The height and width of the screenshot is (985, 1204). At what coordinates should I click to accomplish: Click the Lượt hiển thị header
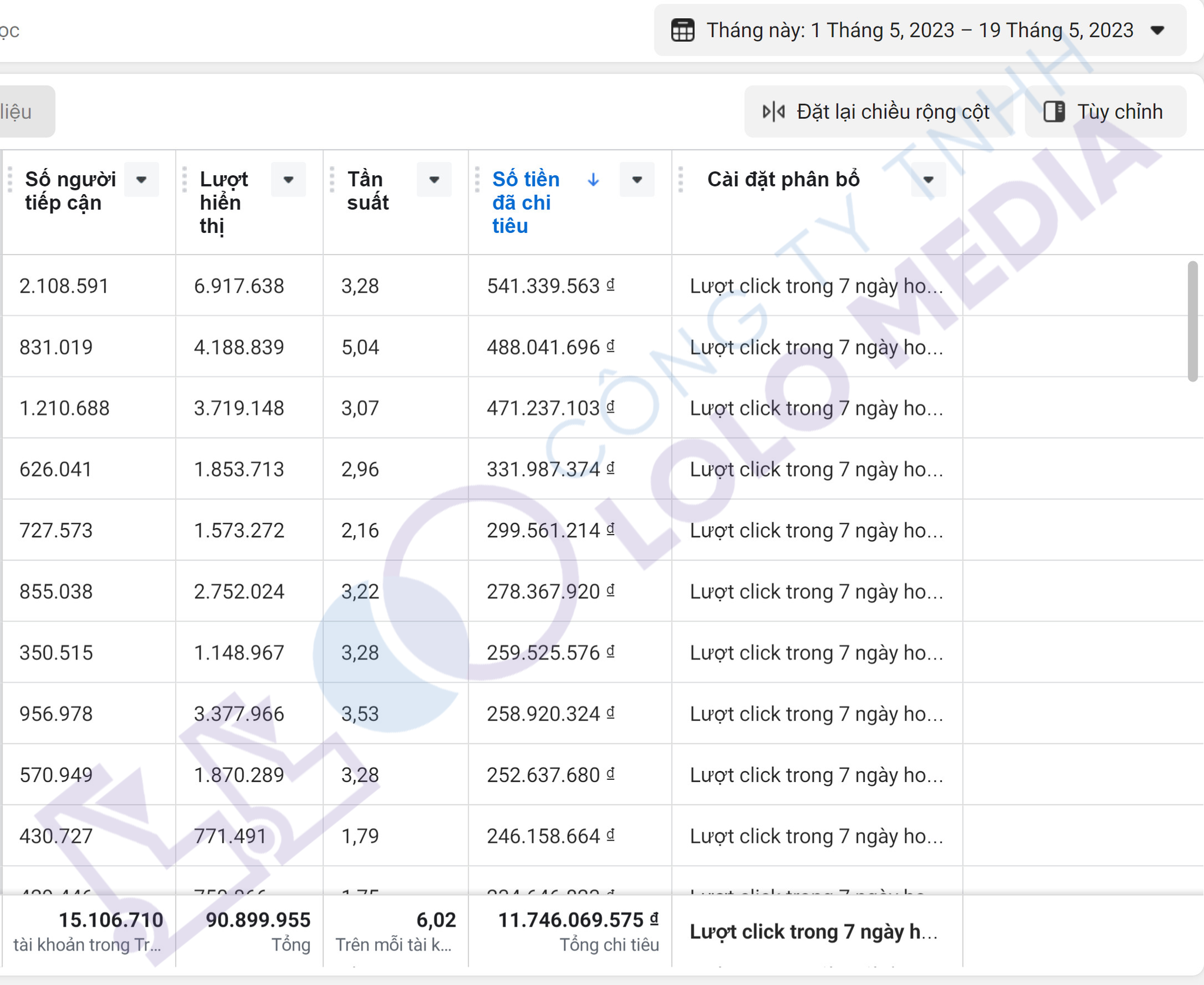pyautogui.click(x=223, y=202)
